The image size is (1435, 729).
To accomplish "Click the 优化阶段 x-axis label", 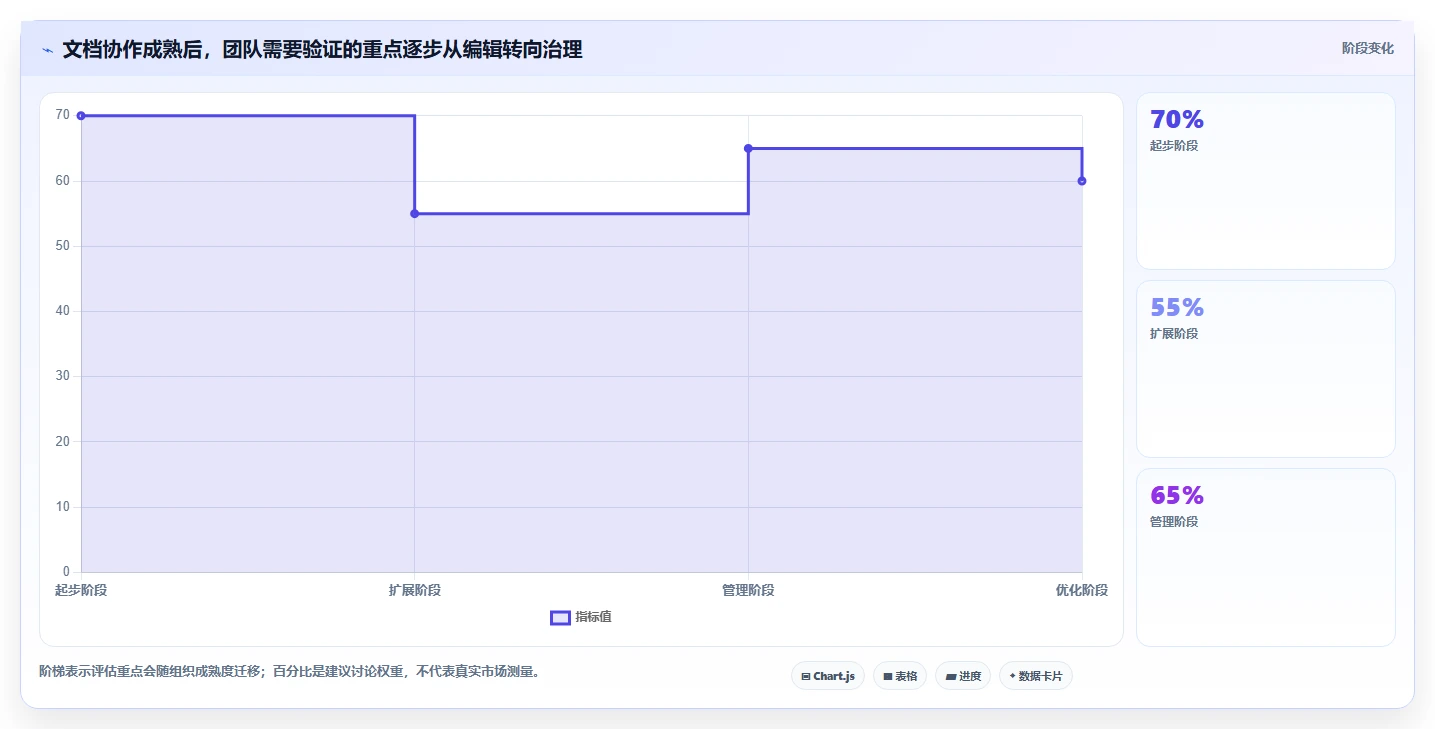I will point(1082,590).
